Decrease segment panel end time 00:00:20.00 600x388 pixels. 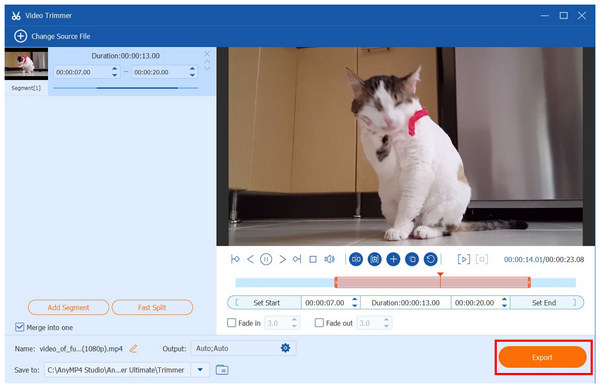click(192, 75)
